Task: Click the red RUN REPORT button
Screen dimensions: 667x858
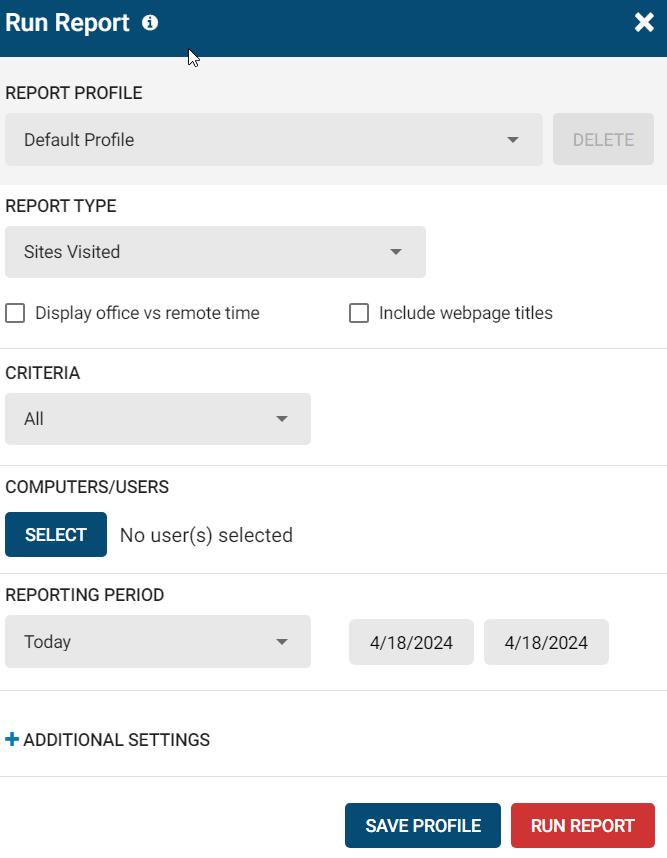Action: point(583,825)
